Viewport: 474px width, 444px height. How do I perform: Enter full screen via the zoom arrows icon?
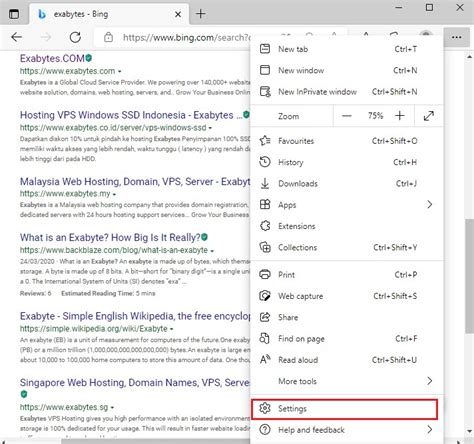click(x=429, y=116)
